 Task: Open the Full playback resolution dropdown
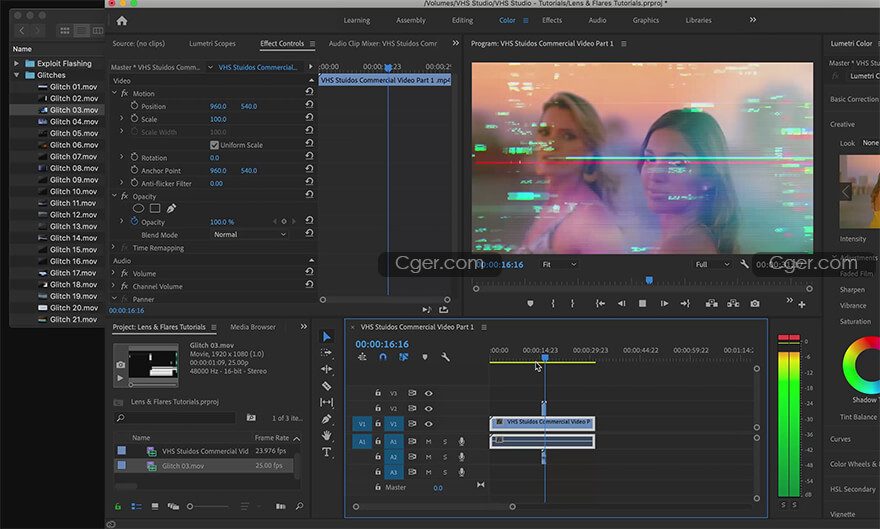click(x=712, y=264)
